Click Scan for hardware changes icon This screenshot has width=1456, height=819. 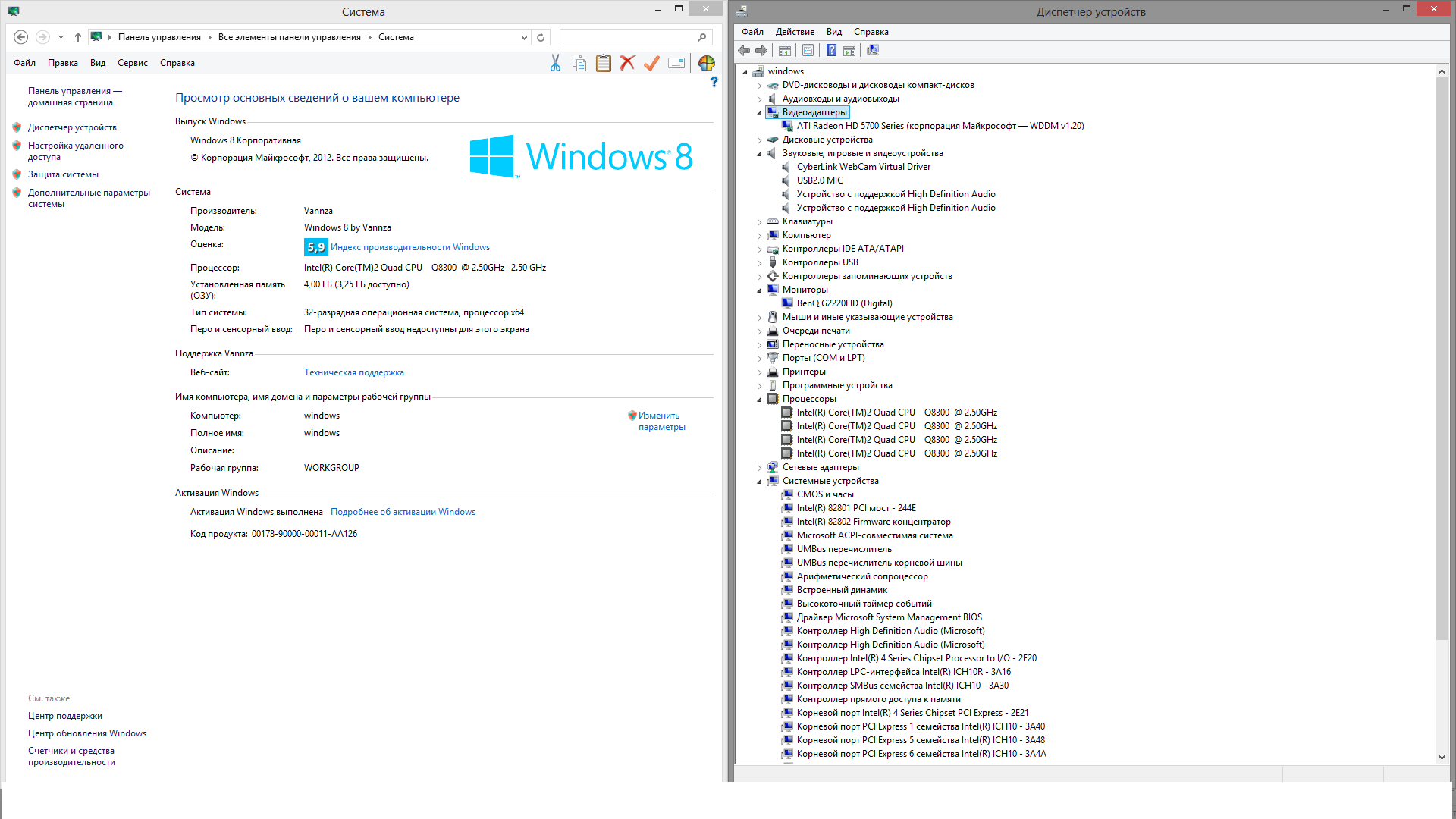tap(873, 51)
